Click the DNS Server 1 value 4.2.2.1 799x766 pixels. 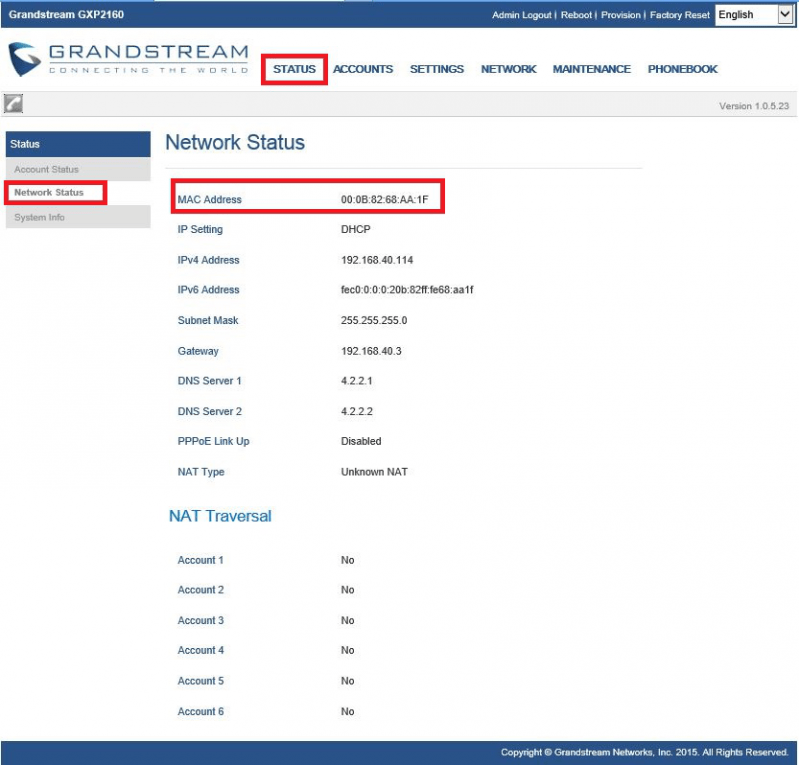point(357,381)
